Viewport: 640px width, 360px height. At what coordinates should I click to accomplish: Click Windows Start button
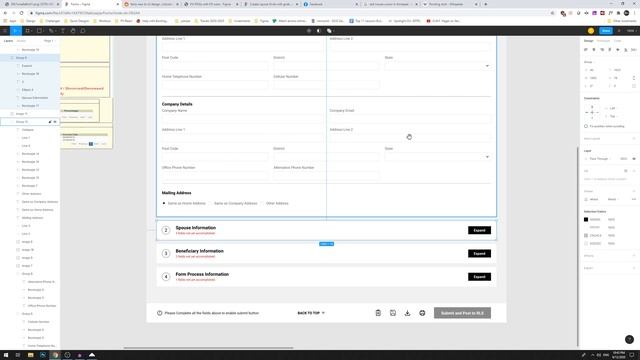click(x=6, y=355)
